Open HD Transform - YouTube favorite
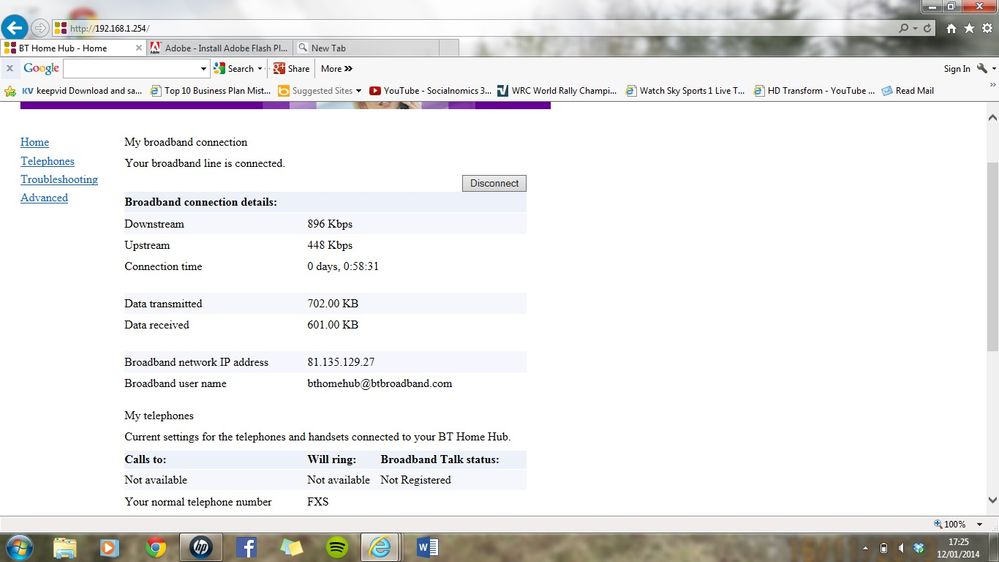The width and height of the screenshot is (999, 562). tap(814, 91)
